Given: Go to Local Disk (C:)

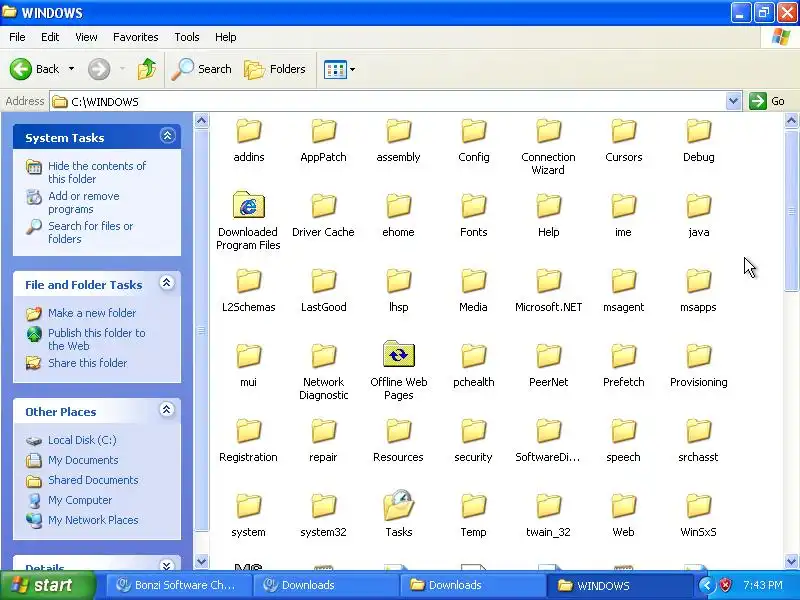Looking at the screenshot, I should (x=71, y=440).
